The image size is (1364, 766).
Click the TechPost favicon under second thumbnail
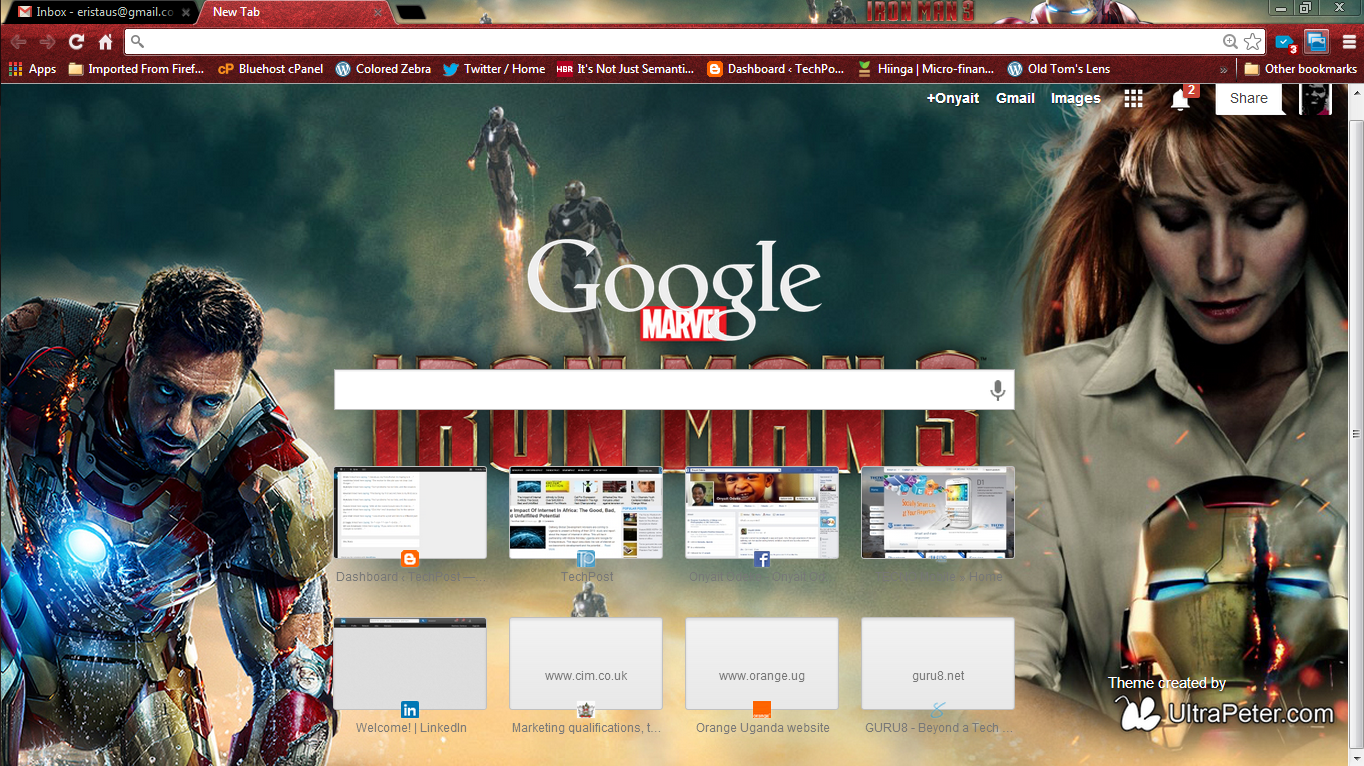[x=586, y=559]
